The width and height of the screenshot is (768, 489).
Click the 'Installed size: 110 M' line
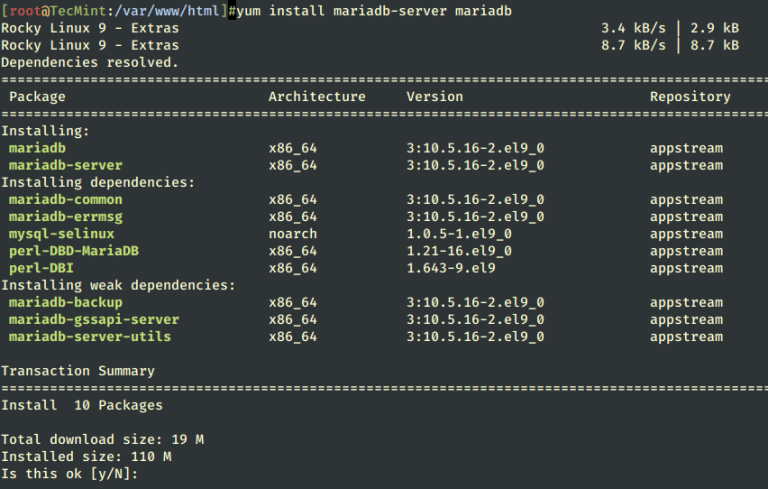click(85, 457)
